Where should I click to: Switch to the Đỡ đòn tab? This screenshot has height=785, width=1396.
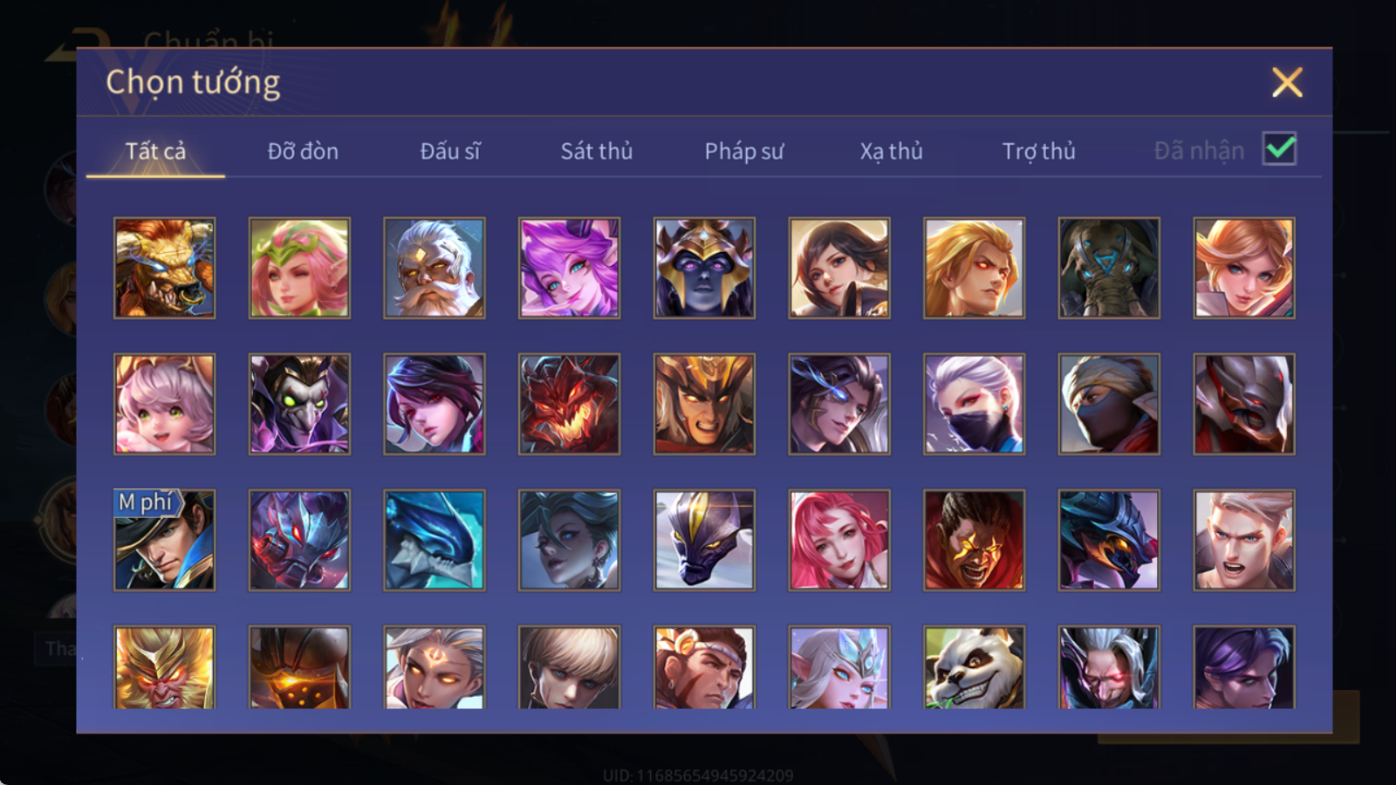coord(303,151)
